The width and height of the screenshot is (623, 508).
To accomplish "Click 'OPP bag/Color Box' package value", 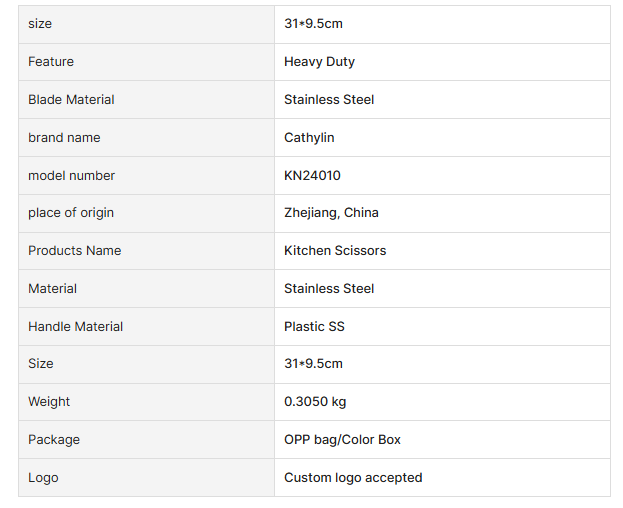I will 342,440.
